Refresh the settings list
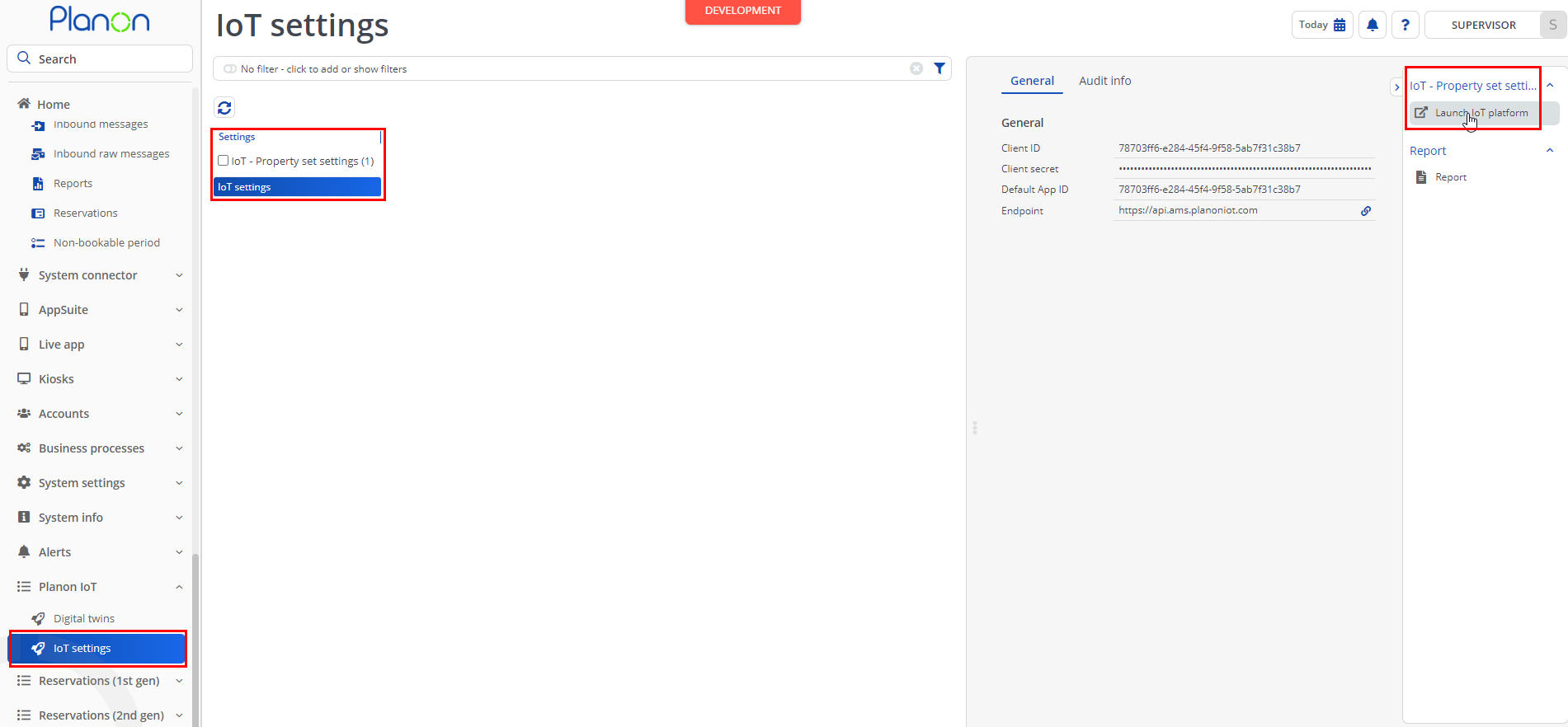This screenshot has height=727, width=1568. tap(224, 107)
